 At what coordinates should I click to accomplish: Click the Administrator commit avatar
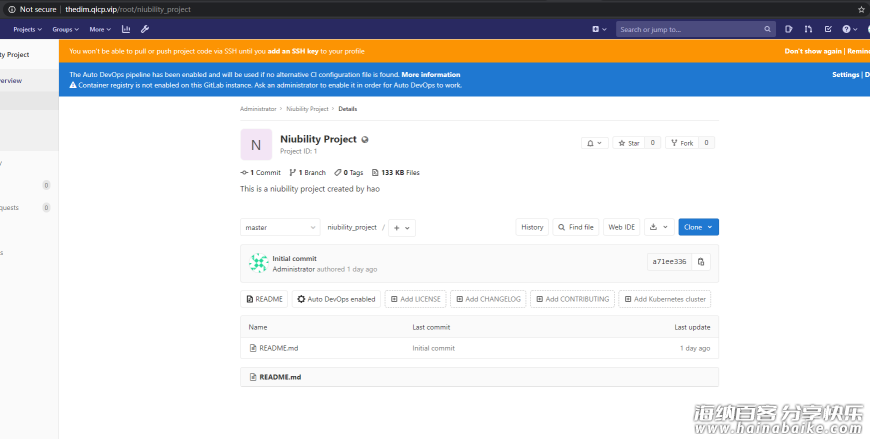(x=259, y=263)
